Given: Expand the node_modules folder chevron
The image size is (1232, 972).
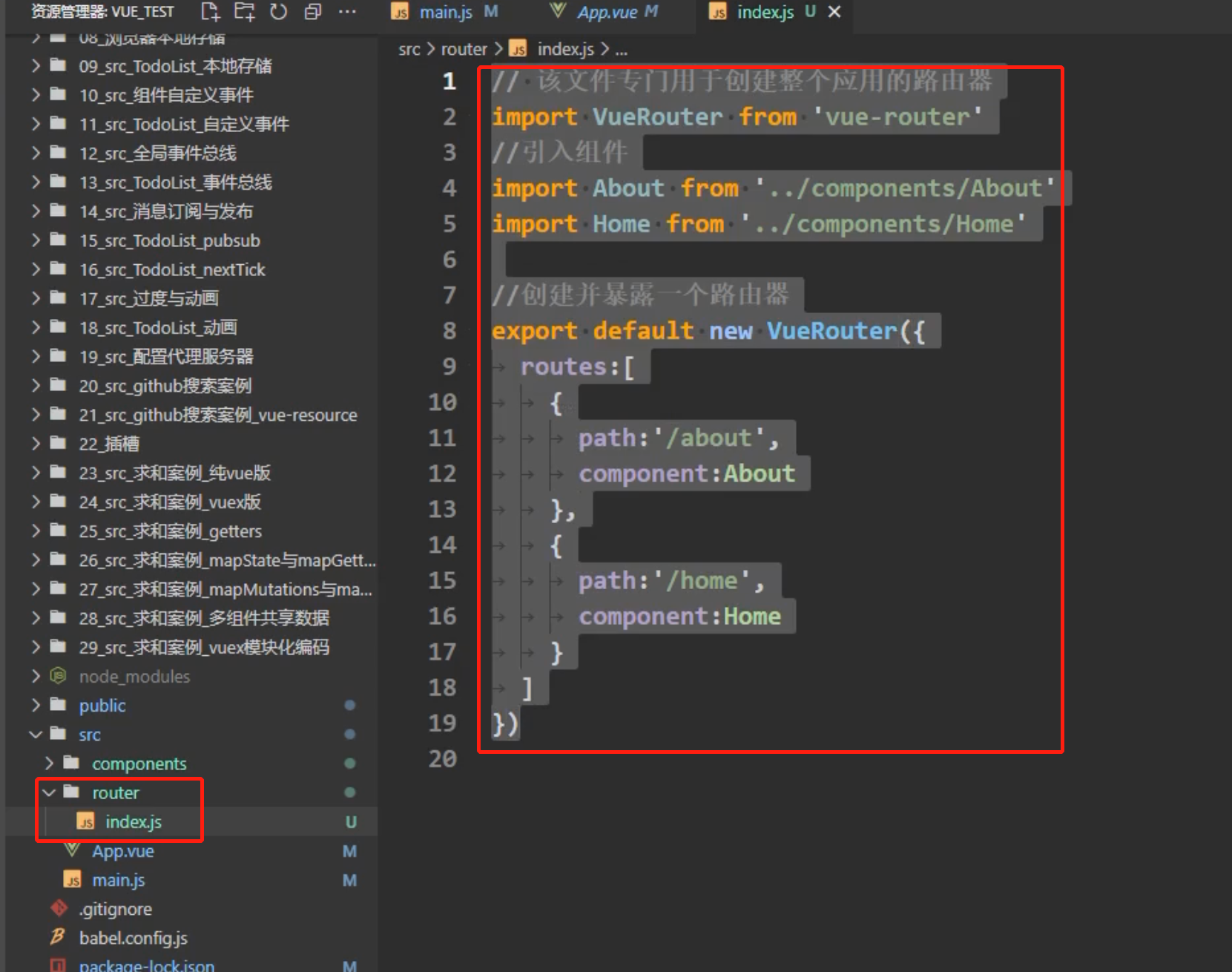Looking at the screenshot, I should click(x=36, y=676).
